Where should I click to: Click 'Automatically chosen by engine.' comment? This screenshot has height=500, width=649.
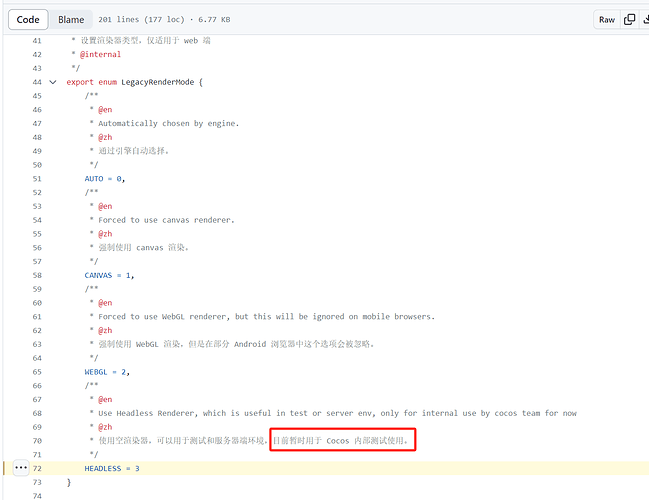coord(168,123)
